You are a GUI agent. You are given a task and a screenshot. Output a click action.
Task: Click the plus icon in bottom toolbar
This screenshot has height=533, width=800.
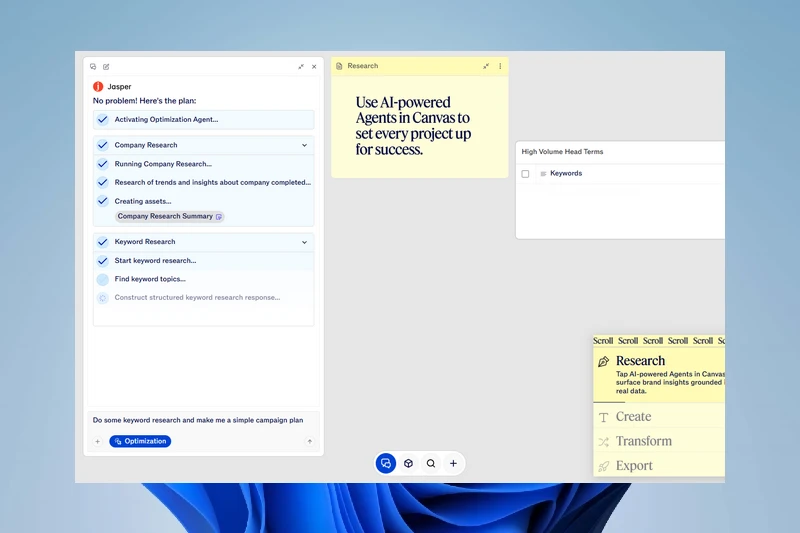click(x=453, y=463)
